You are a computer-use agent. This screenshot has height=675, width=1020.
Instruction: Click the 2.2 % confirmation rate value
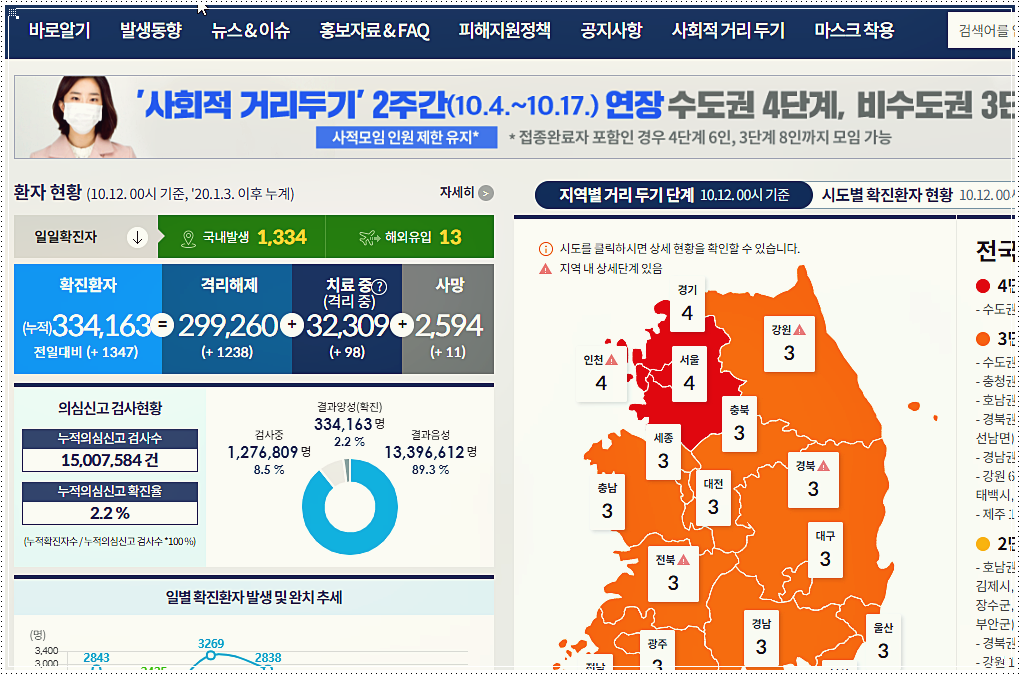click(x=110, y=513)
